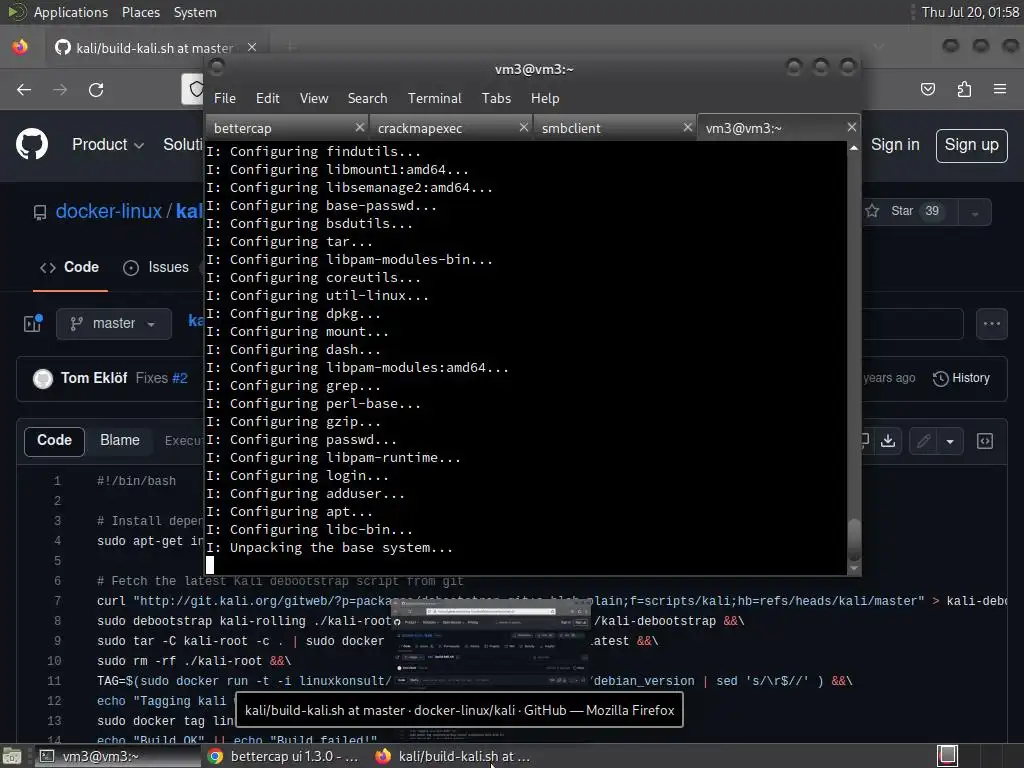
Task: Click the Star icon on the repository
Action: 872,211
